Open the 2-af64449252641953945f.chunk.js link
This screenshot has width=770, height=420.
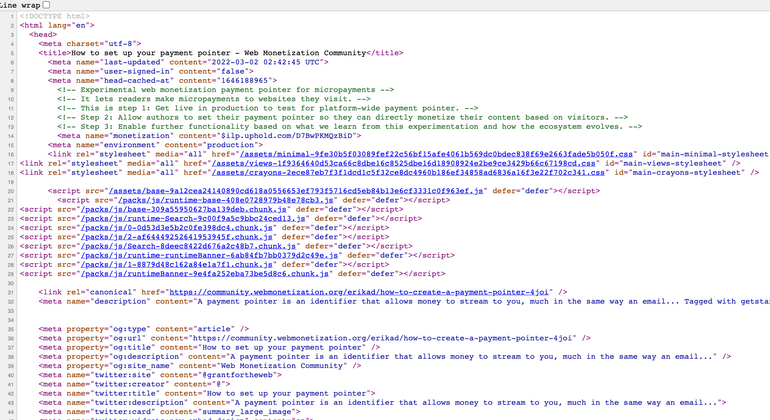coord(176,237)
